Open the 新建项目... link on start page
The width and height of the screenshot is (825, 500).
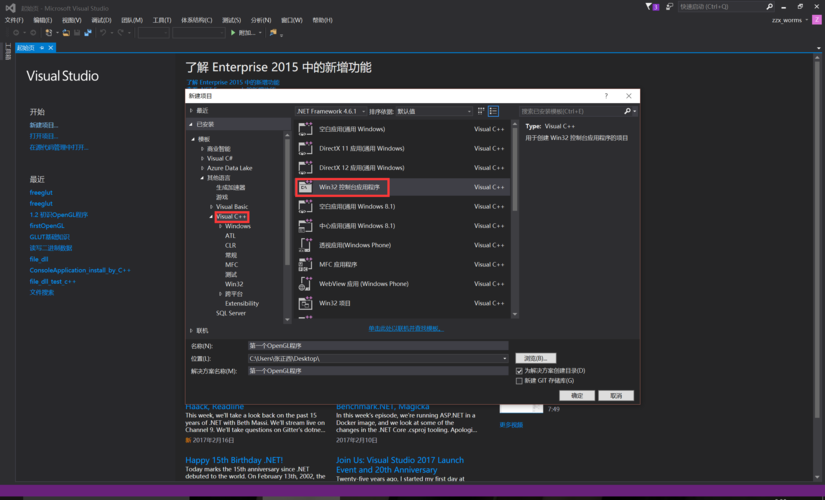(44, 125)
